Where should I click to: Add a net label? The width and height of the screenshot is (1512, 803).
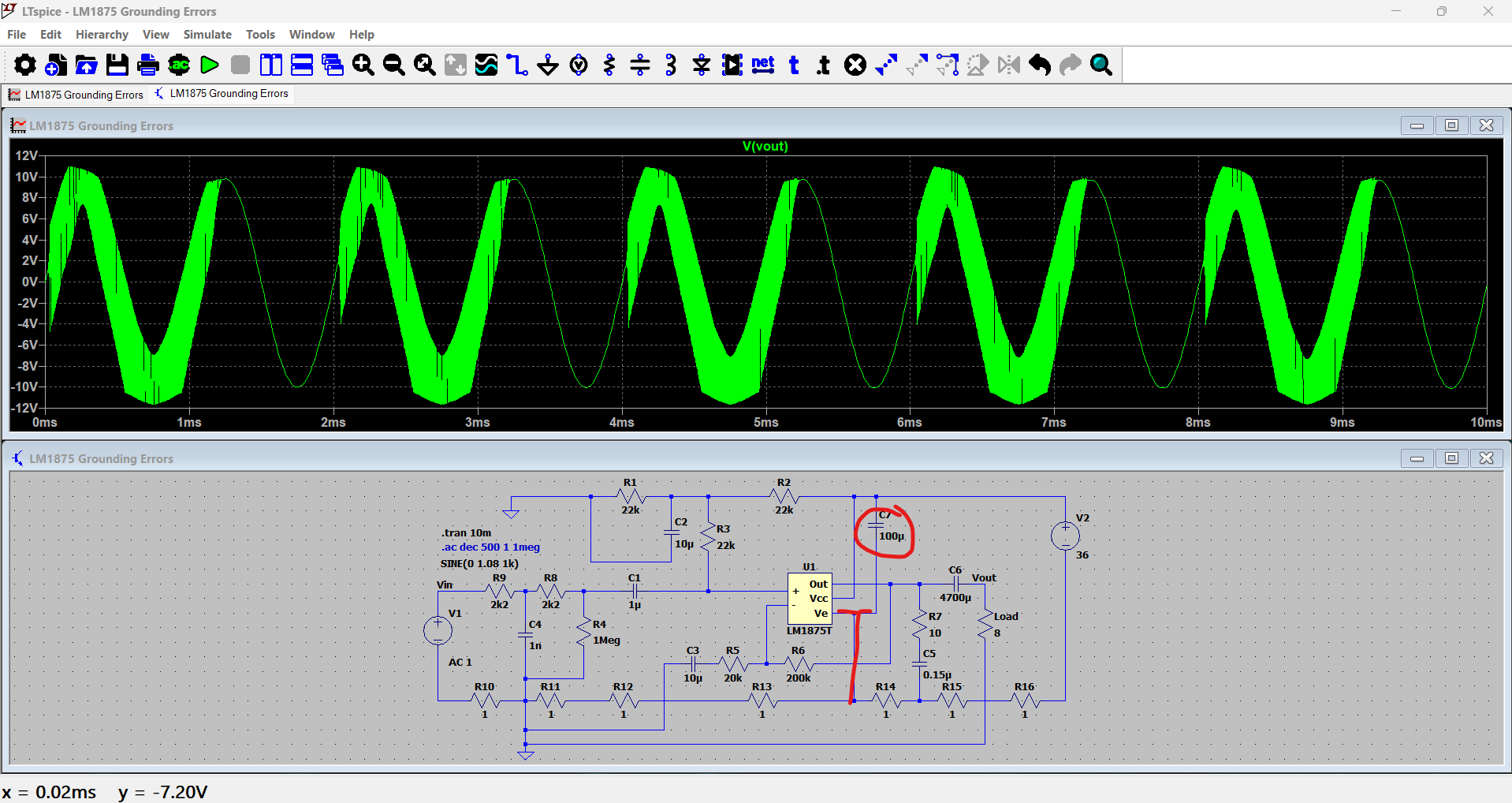(763, 65)
